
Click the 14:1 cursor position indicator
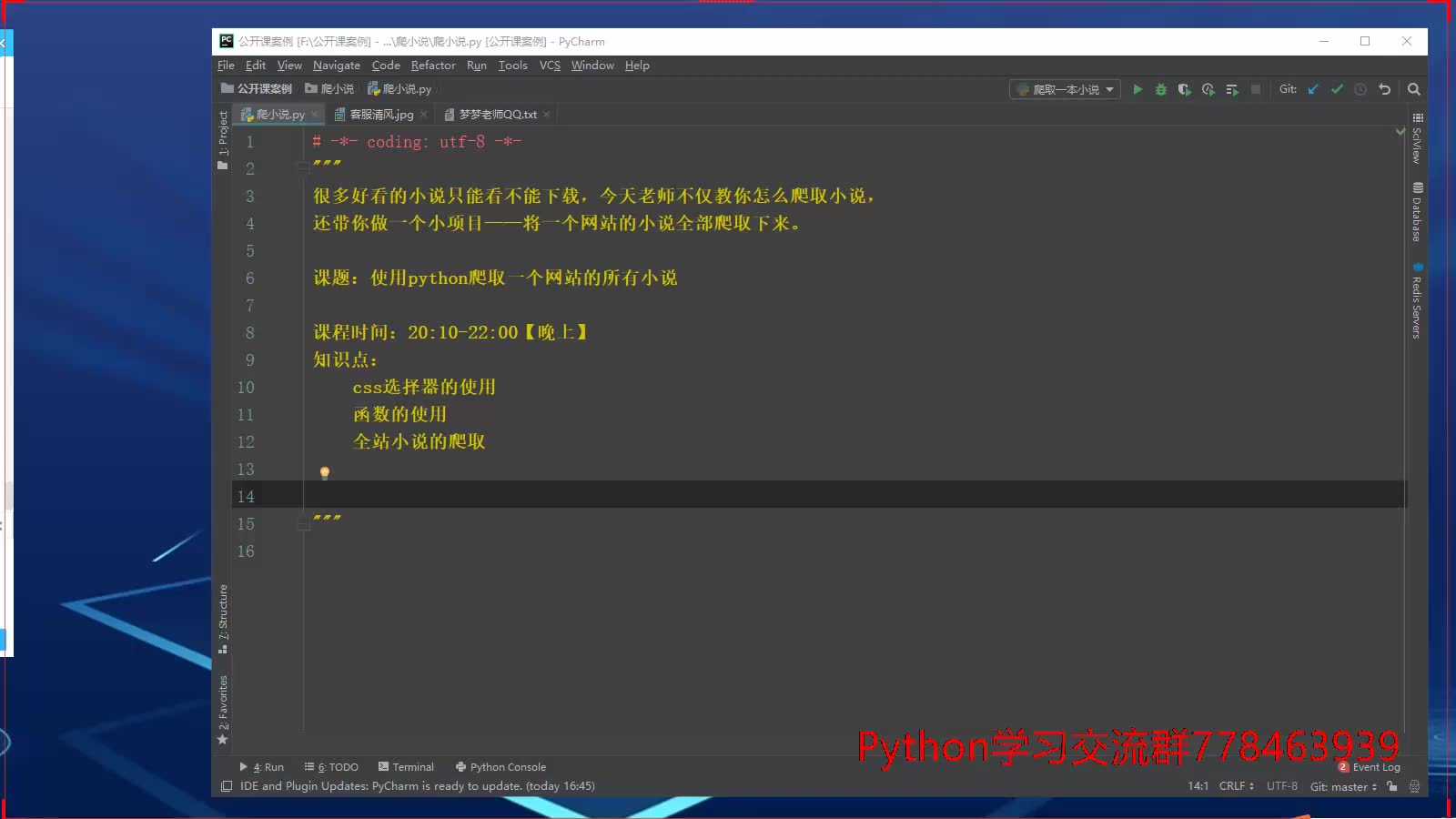(1198, 786)
